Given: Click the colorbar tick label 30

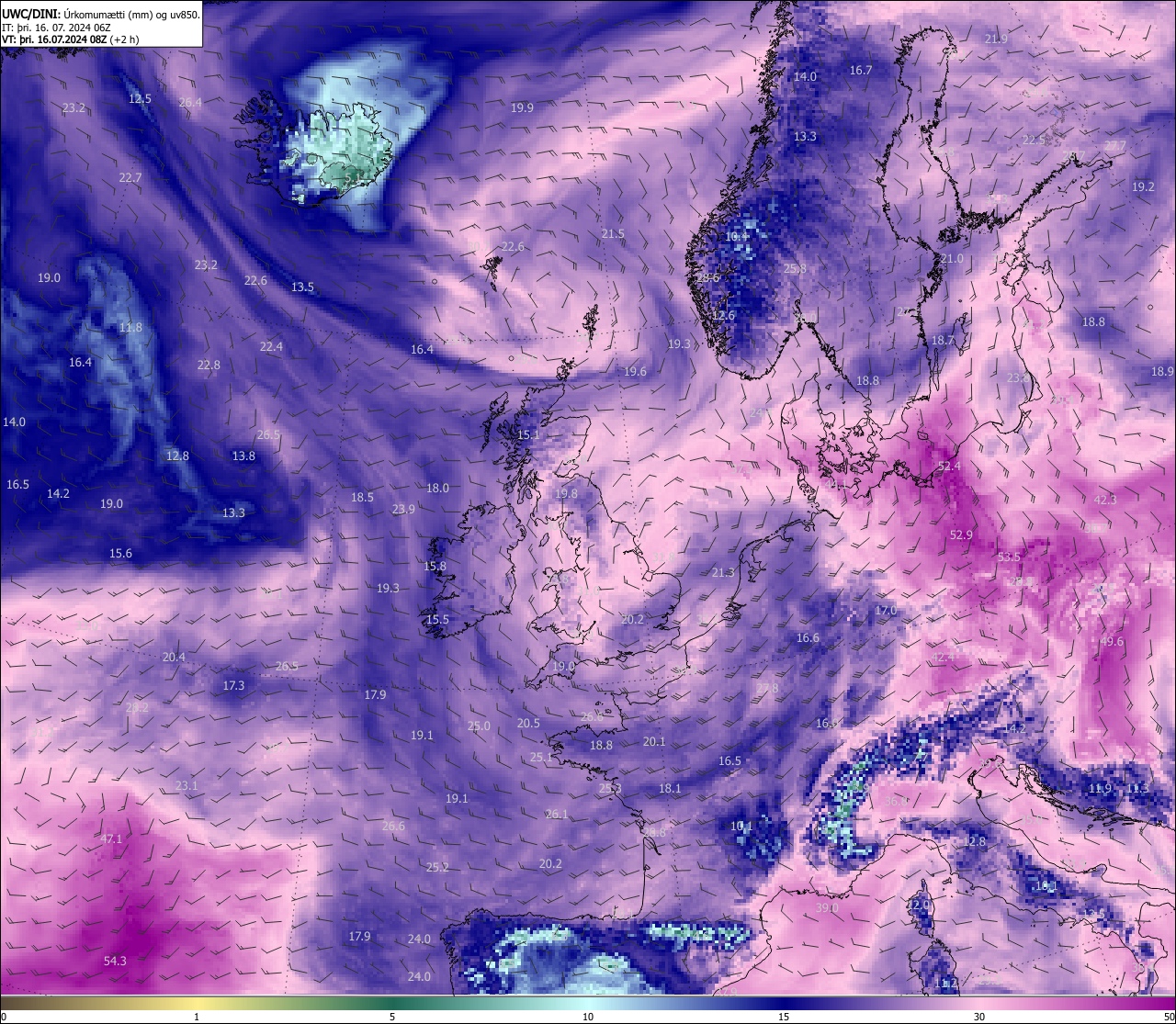Looking at the screenshot, I should click(x=979, y=1017).
